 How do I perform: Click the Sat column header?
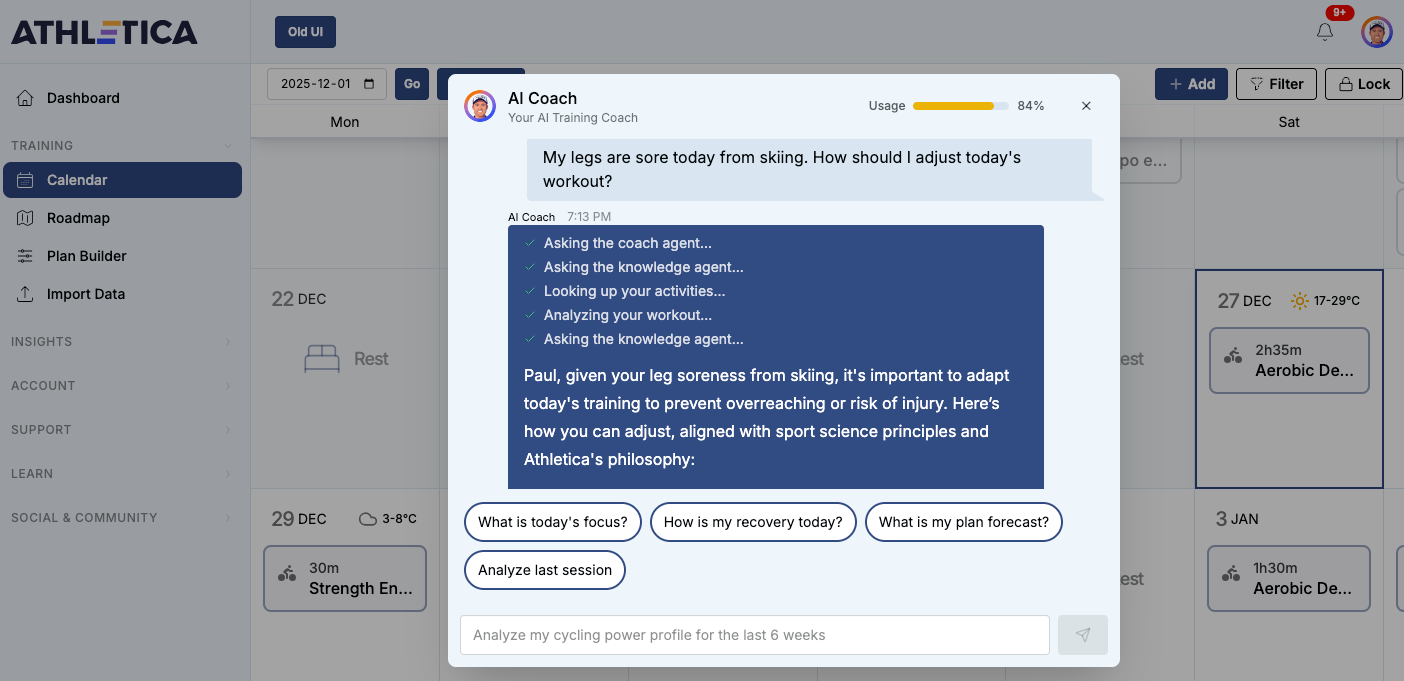[1289, 122]
